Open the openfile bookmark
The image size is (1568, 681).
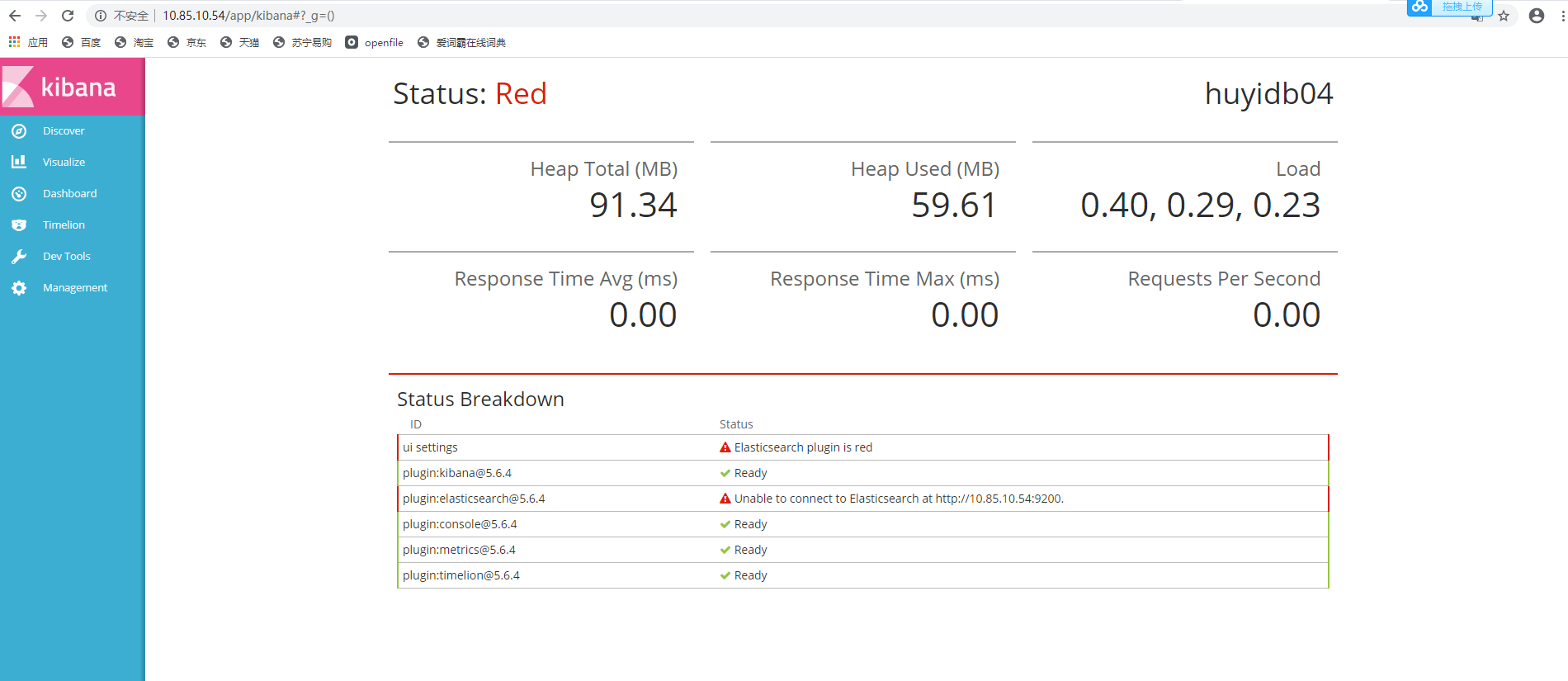[375, 43]
